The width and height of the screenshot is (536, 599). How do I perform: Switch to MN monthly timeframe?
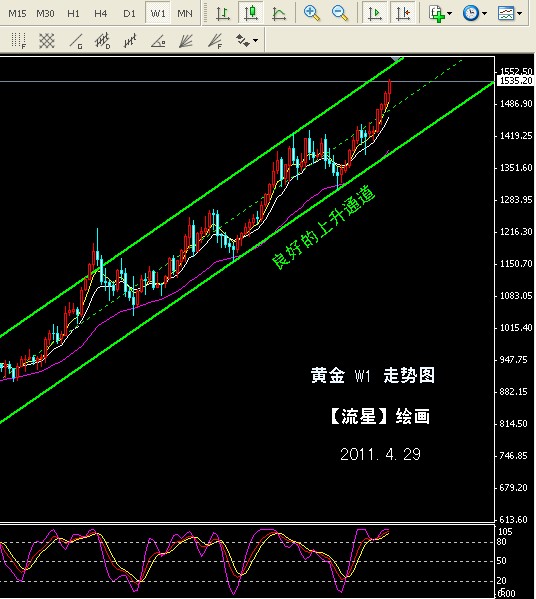click(x=185, y=14)
